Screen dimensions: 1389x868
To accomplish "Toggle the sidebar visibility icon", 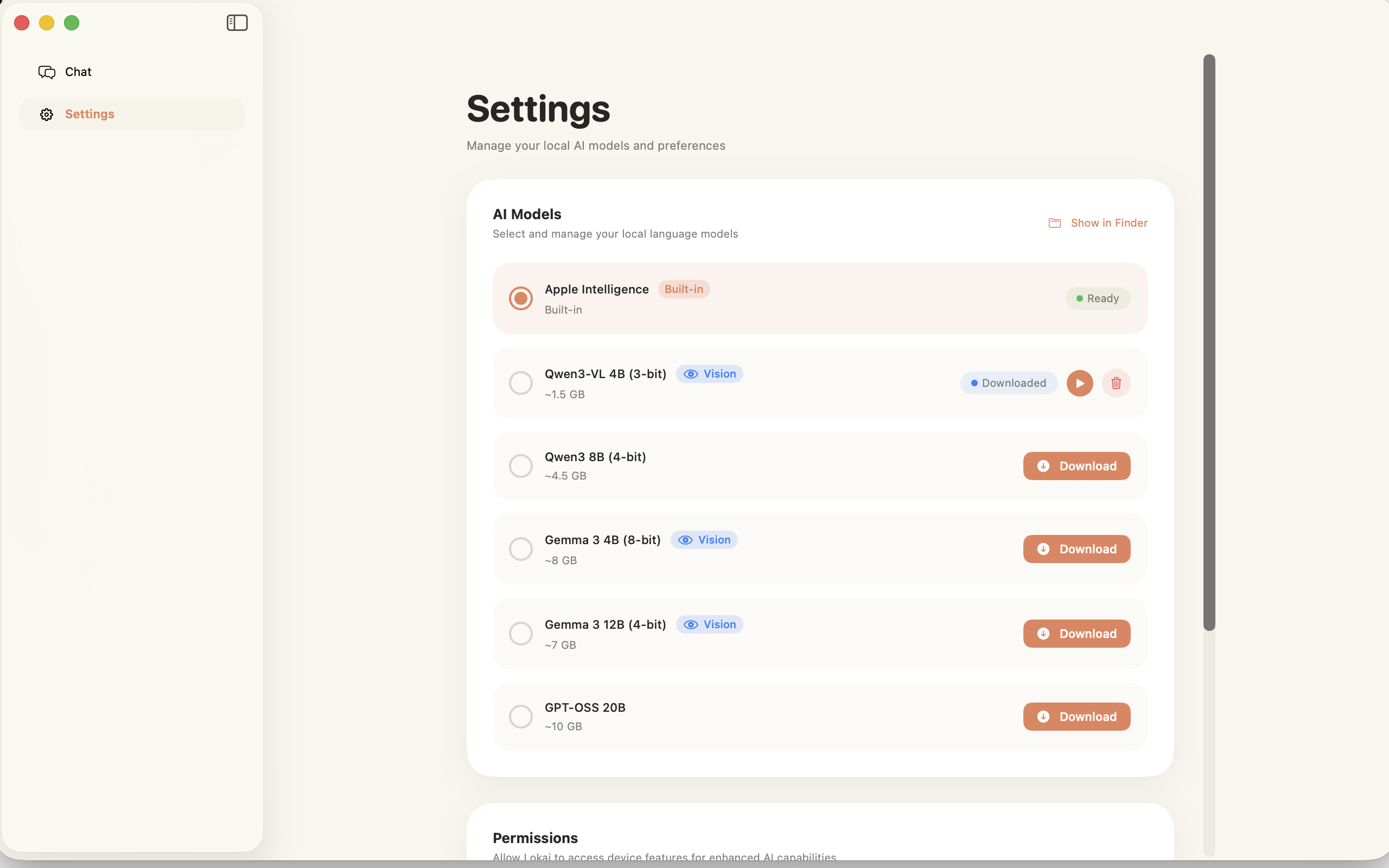I will (x=237, y=23).
